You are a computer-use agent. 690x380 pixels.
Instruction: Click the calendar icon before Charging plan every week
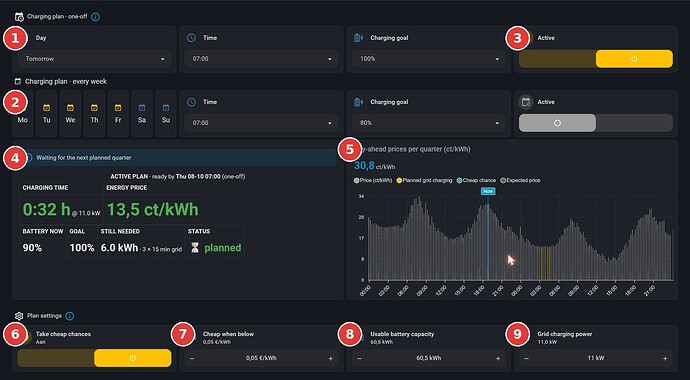pos(18,81)
